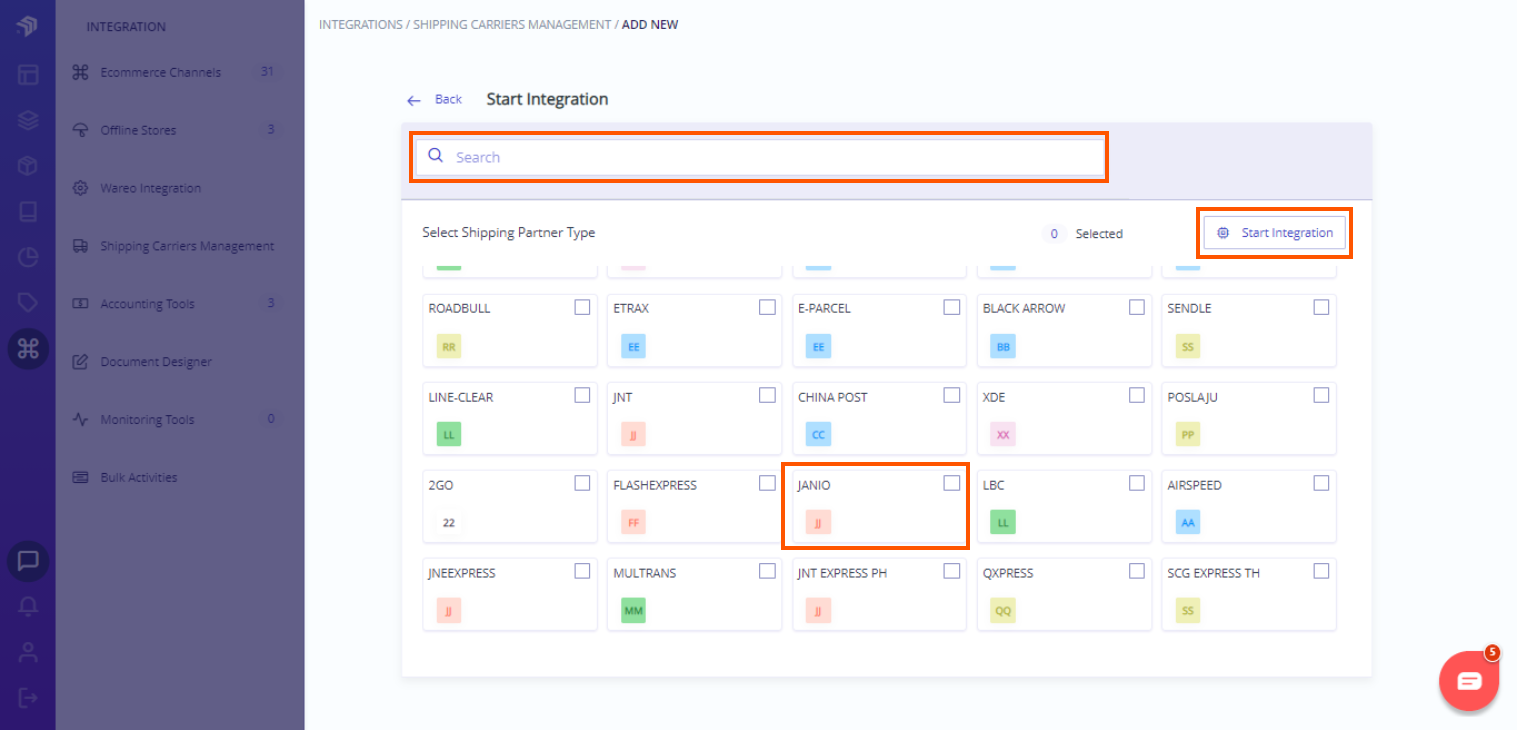Click the FF badge on Flashexpress card
The image size is (1517, 730).
click(633, 522)
